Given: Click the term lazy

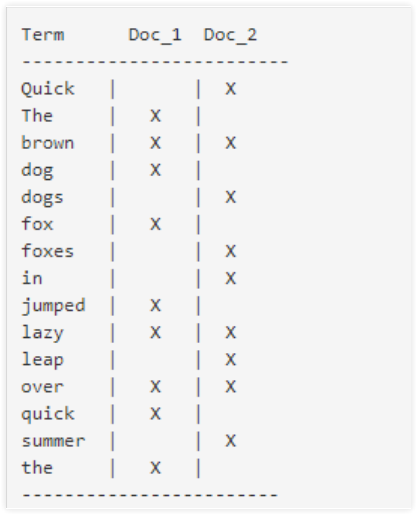Looking at the screenshot, I should [42, 333].
